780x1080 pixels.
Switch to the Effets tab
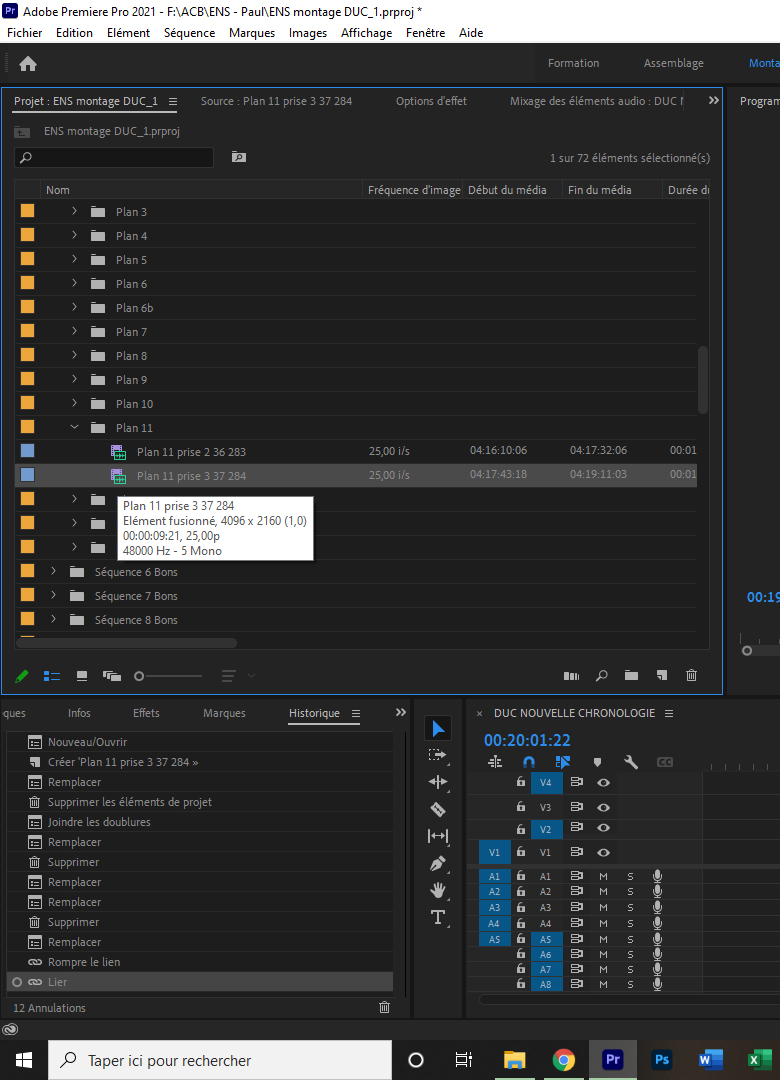(146, 713)
